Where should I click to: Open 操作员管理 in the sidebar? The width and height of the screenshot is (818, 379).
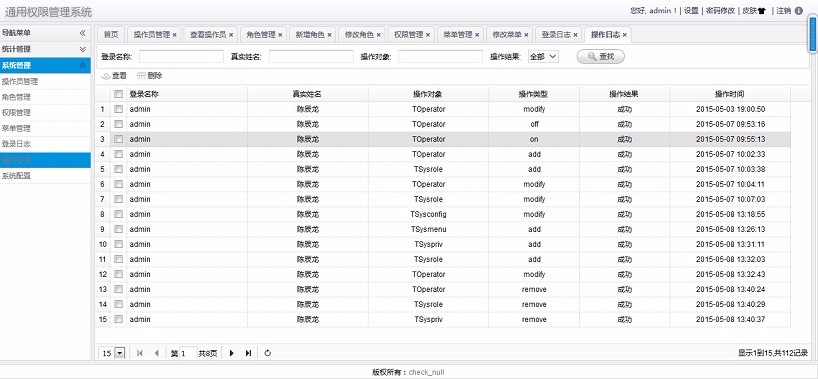pos(45,81)
